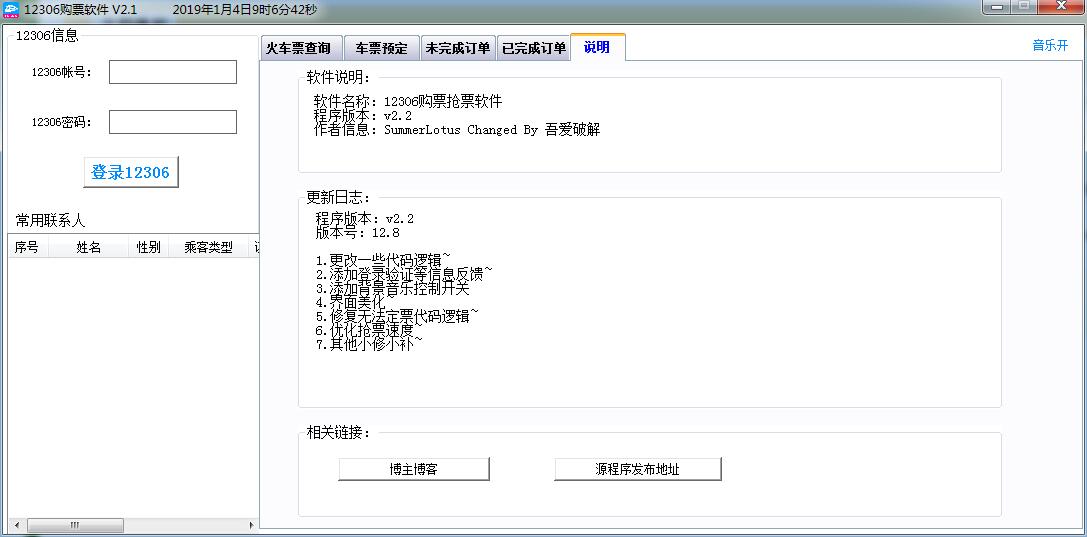The height and width of the screenshot is (537, 1087).
Task: Open the 博主博客 link button
Action: (414, 469)
